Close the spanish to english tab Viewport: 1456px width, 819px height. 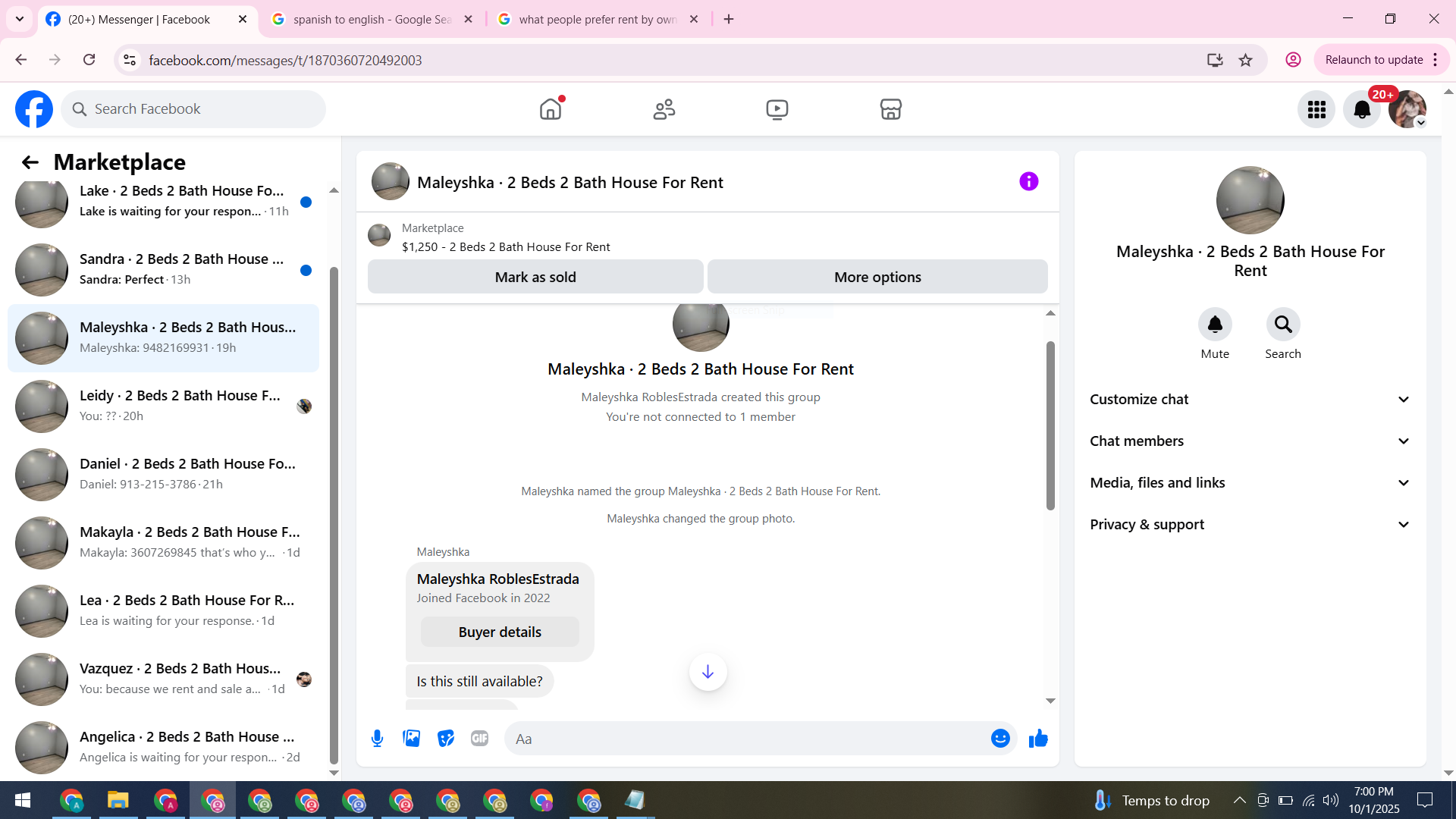[468, 20]
